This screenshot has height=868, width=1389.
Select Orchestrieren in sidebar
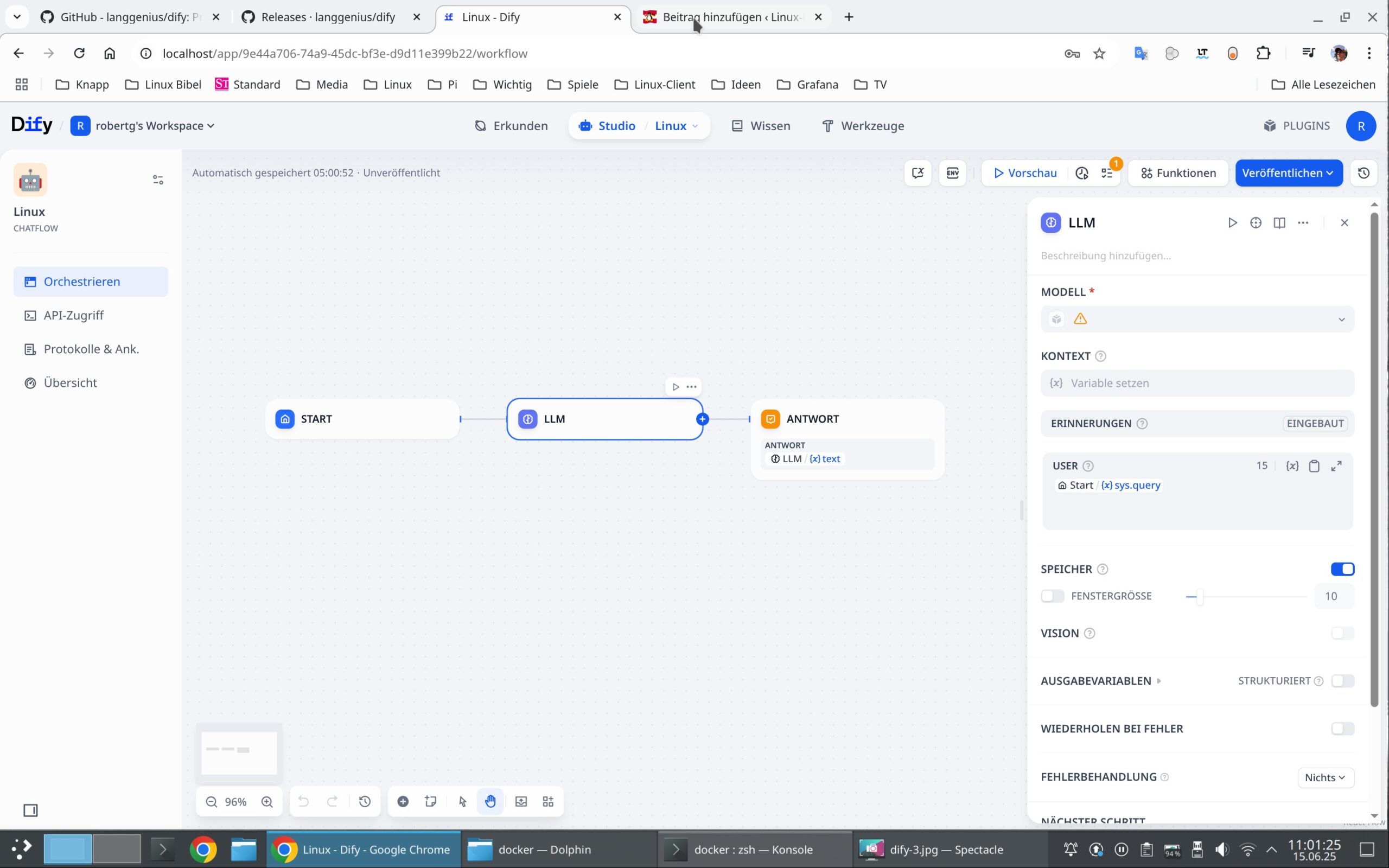91,282
